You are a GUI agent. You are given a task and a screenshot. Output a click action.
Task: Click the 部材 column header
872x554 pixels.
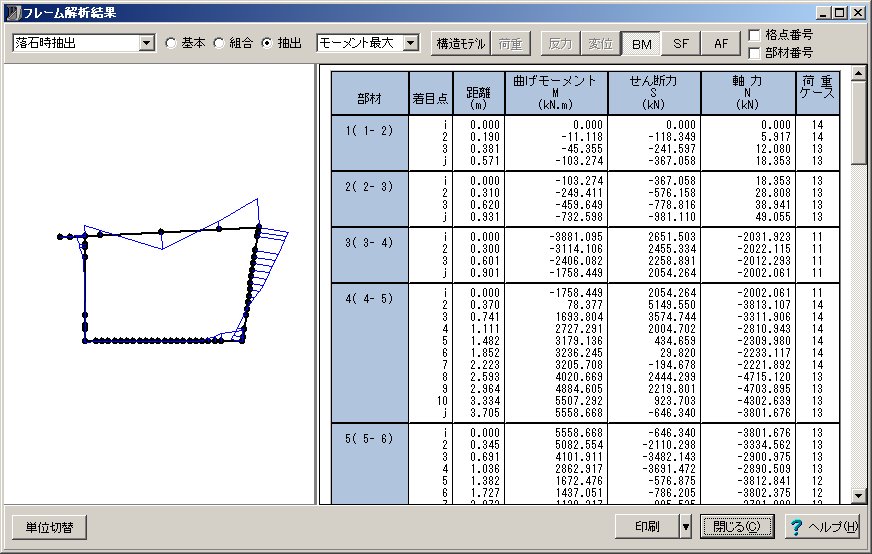point(370,93)
